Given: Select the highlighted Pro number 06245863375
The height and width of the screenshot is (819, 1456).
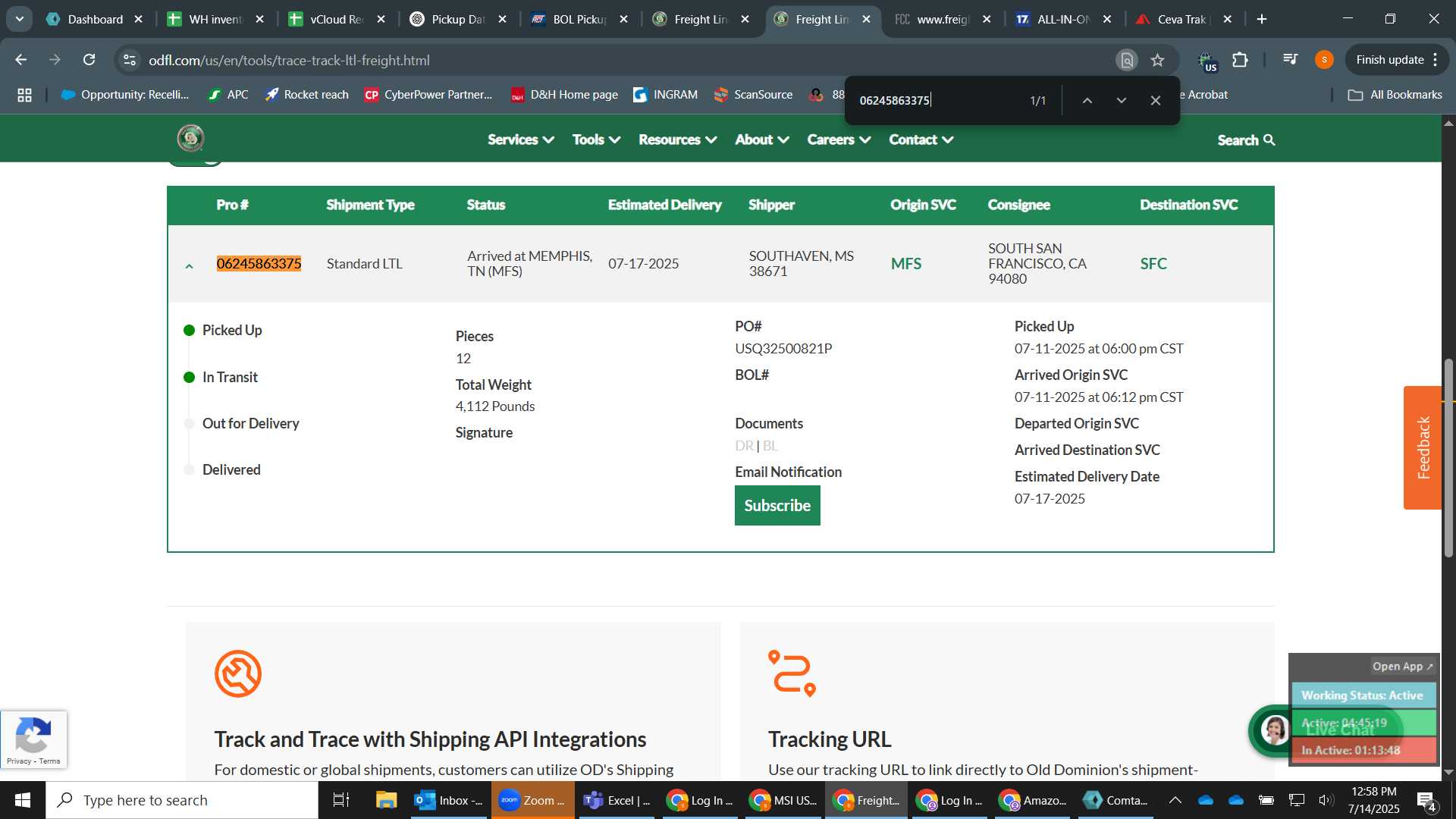Looking at the screenshot, I should [x=259, y=264].
